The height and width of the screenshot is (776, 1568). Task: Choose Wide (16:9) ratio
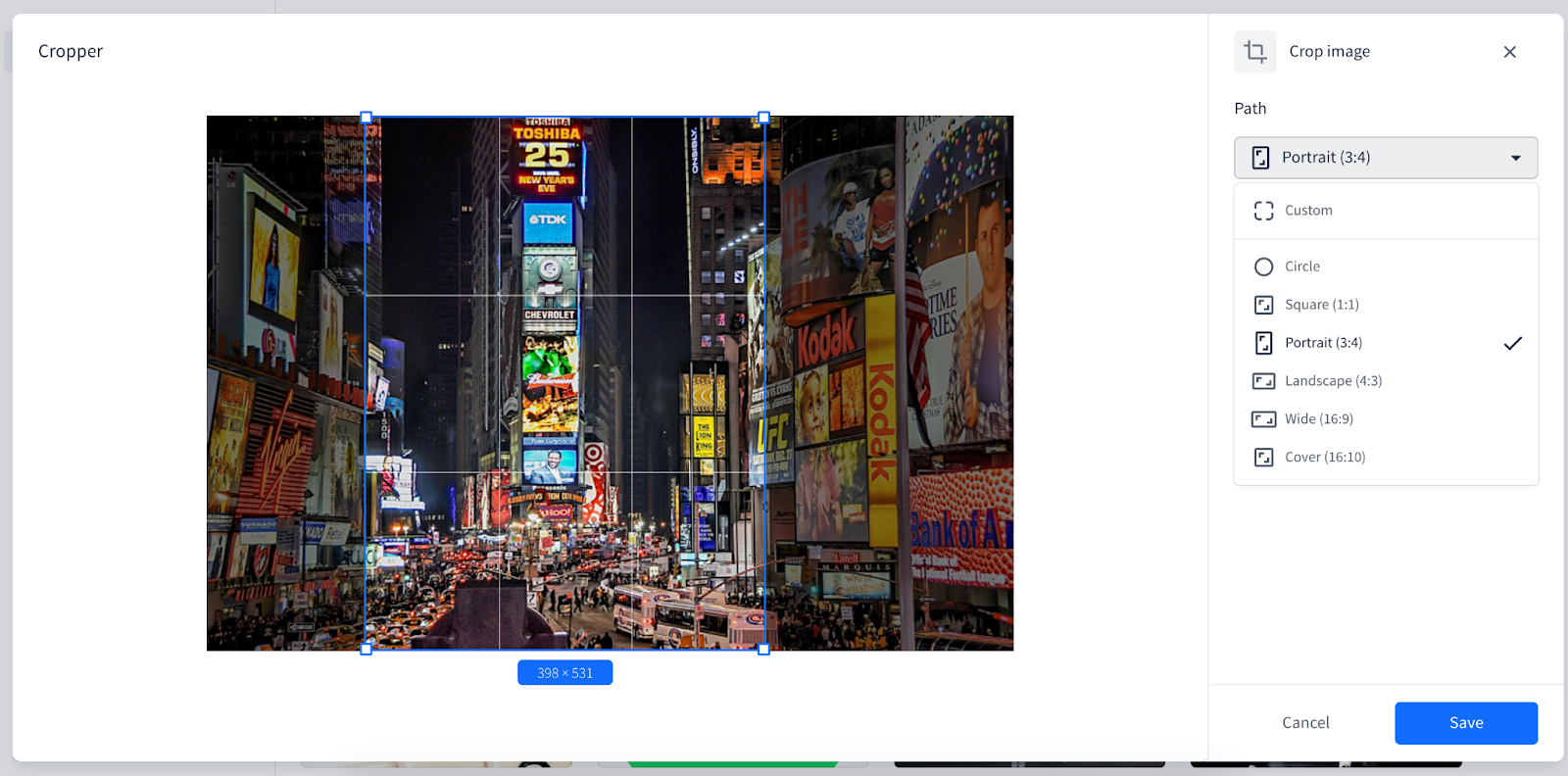coord(1386,419)
